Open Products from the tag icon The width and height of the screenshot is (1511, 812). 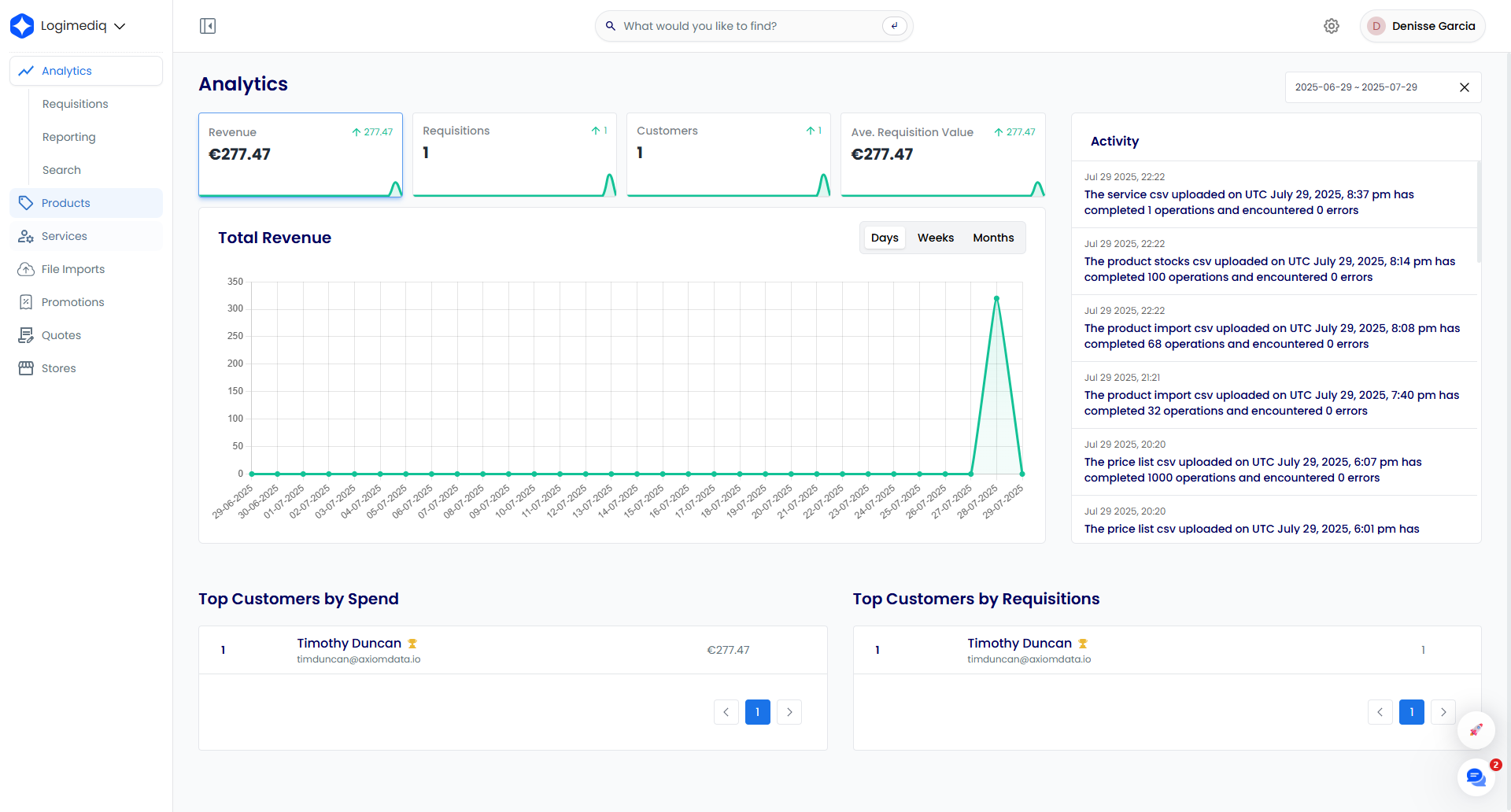pos(26,203)
